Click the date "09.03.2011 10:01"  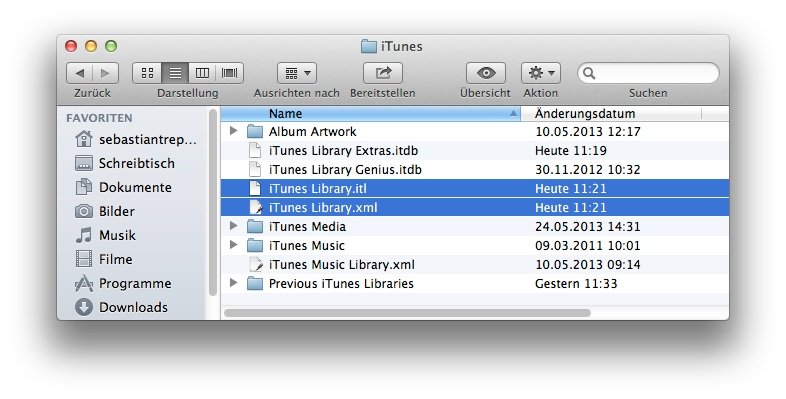(588, 246)
